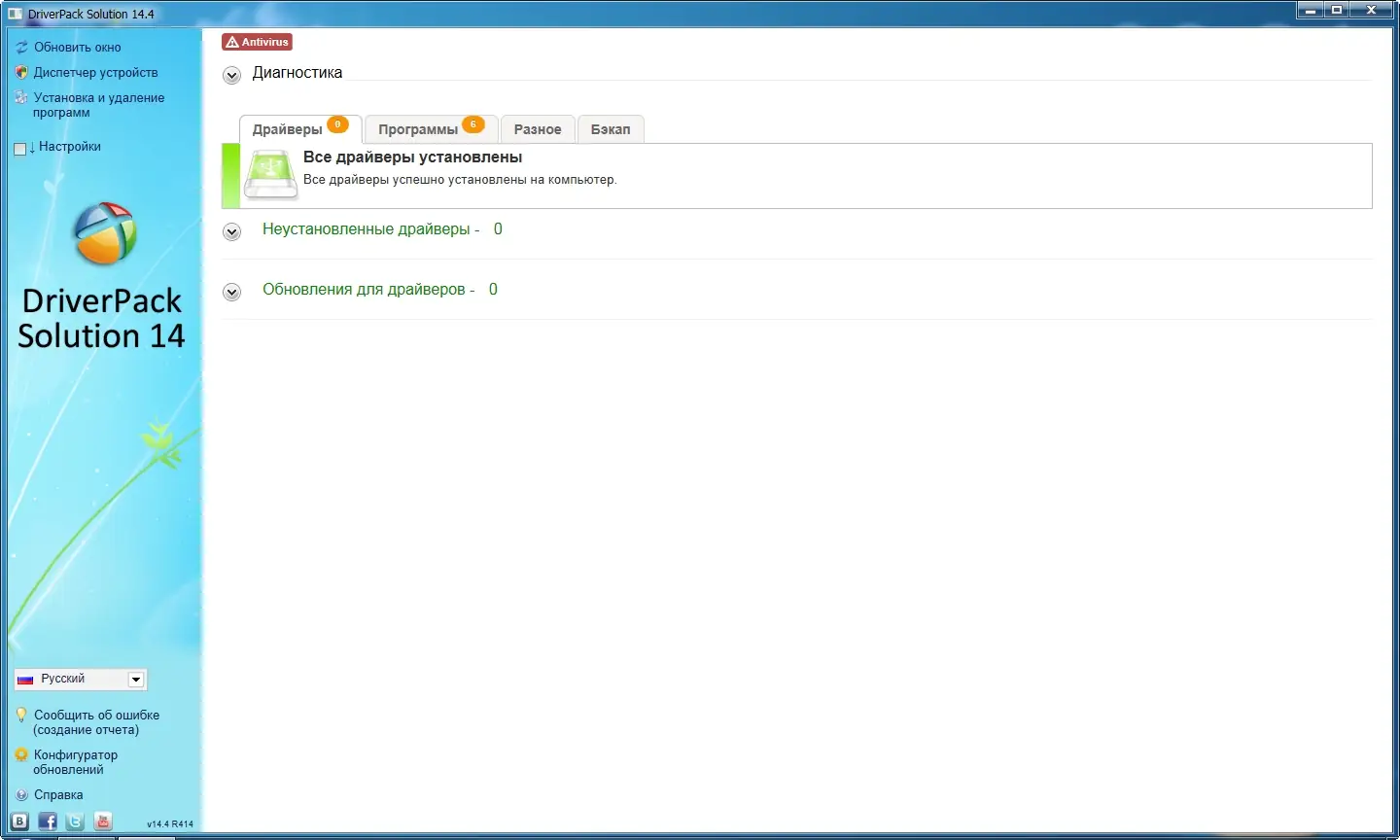Click the Настройки label text

[70, 146]
